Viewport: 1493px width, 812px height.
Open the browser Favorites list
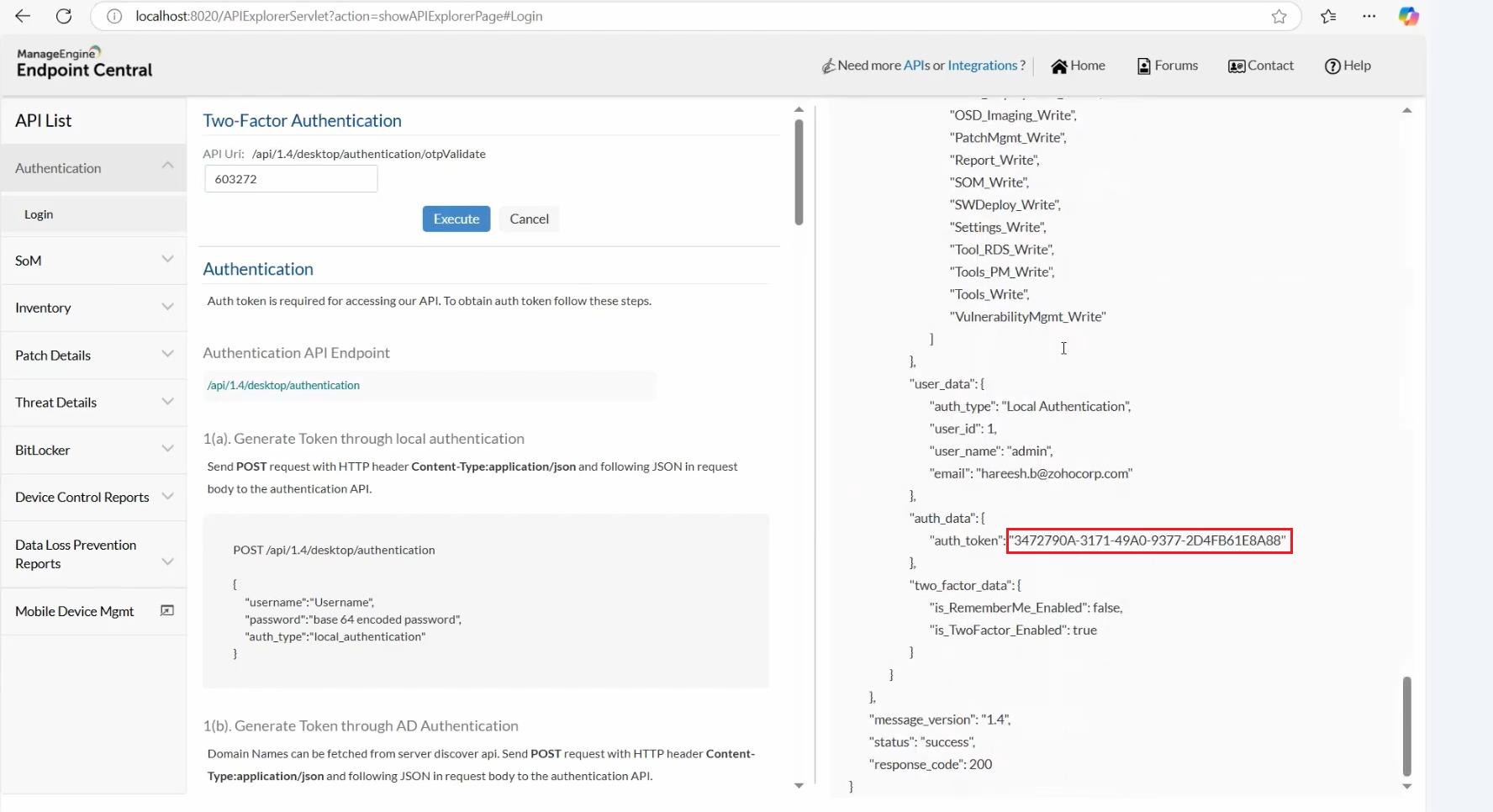1328,16
